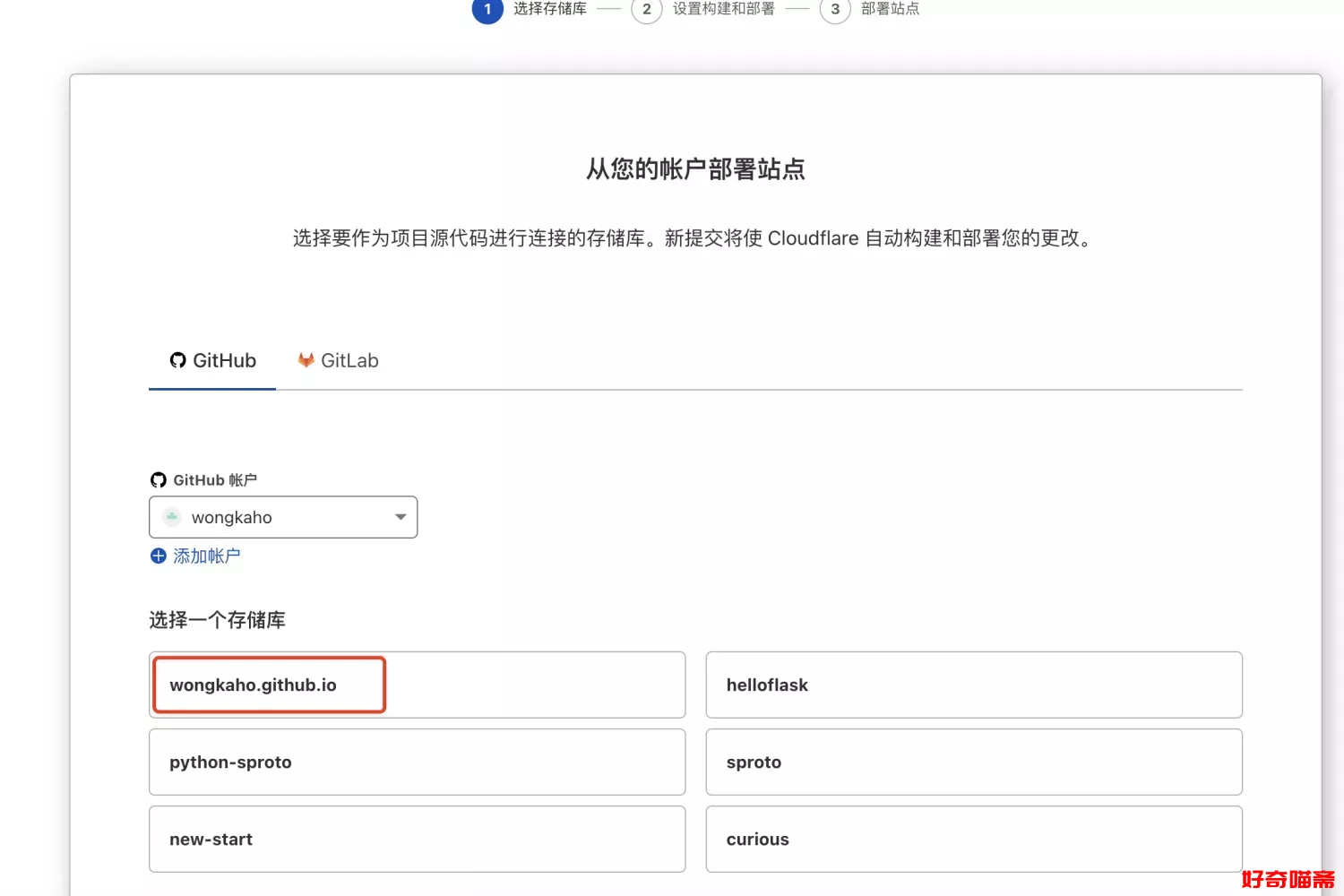
Task: Click step 3 circle for 部署站点
Action: pyautogui.click(x=834, y=10)
